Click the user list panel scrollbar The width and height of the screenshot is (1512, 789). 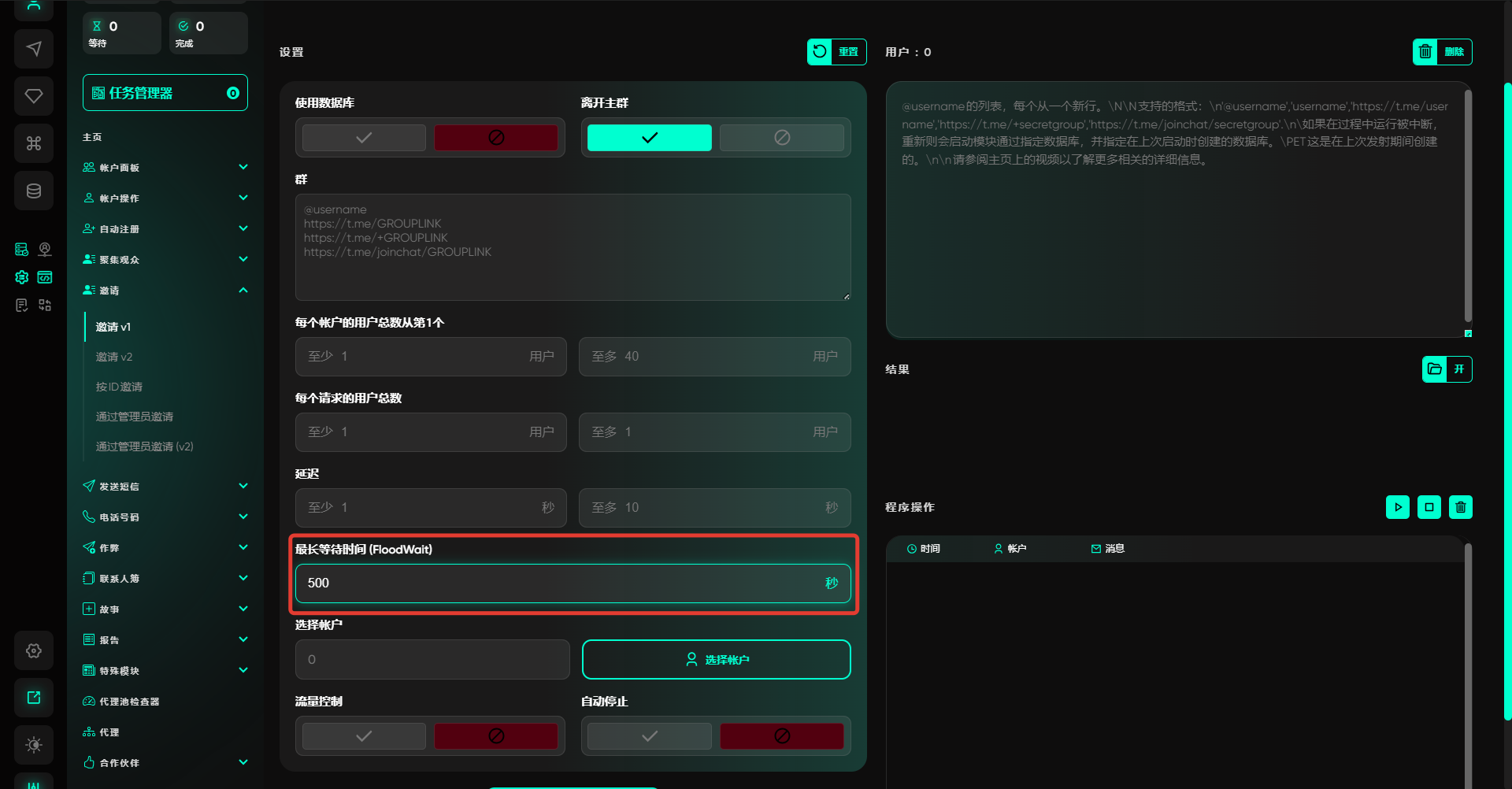1468,205
